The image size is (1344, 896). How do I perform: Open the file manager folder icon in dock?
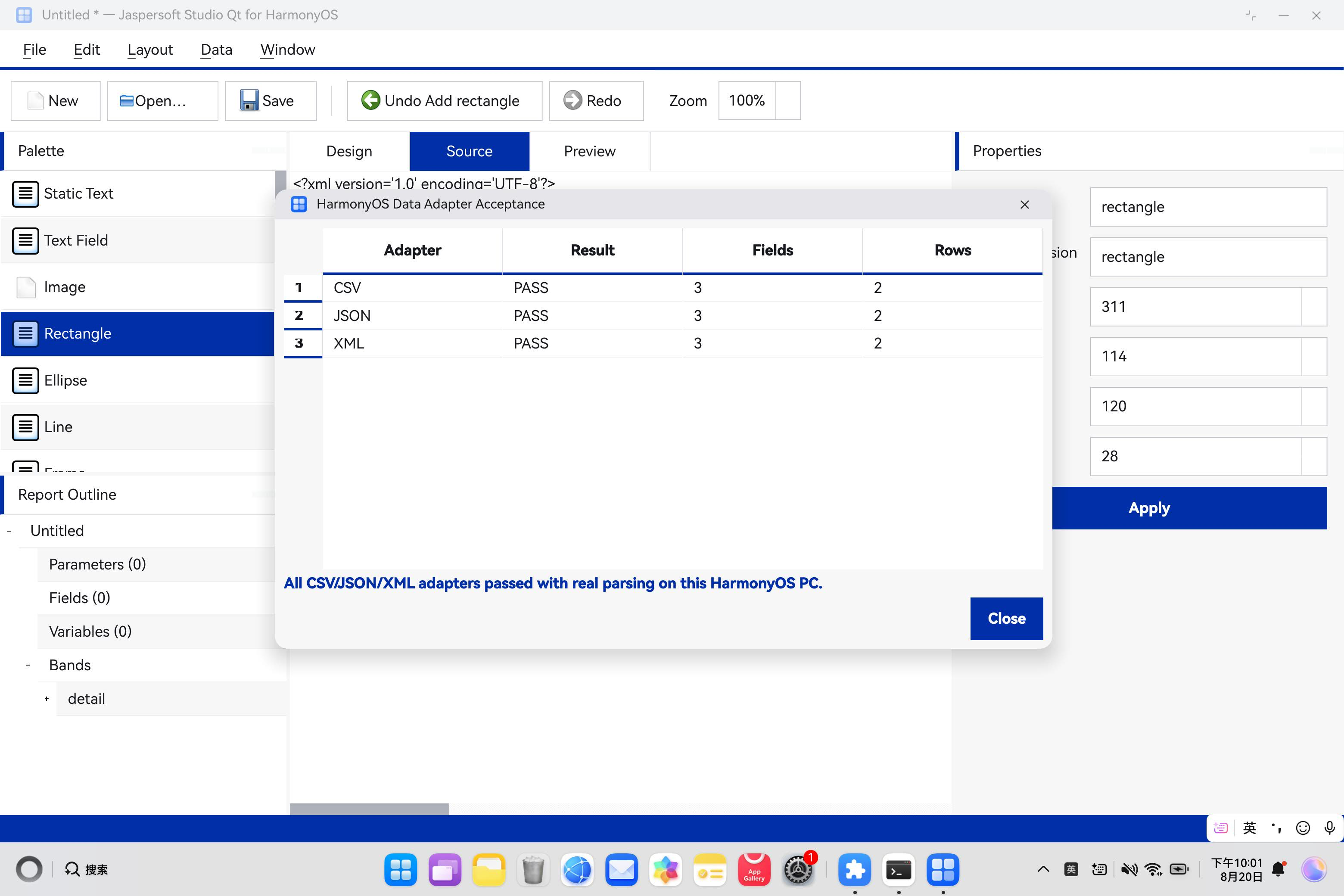pyautogui.click(x=488, y=870)
